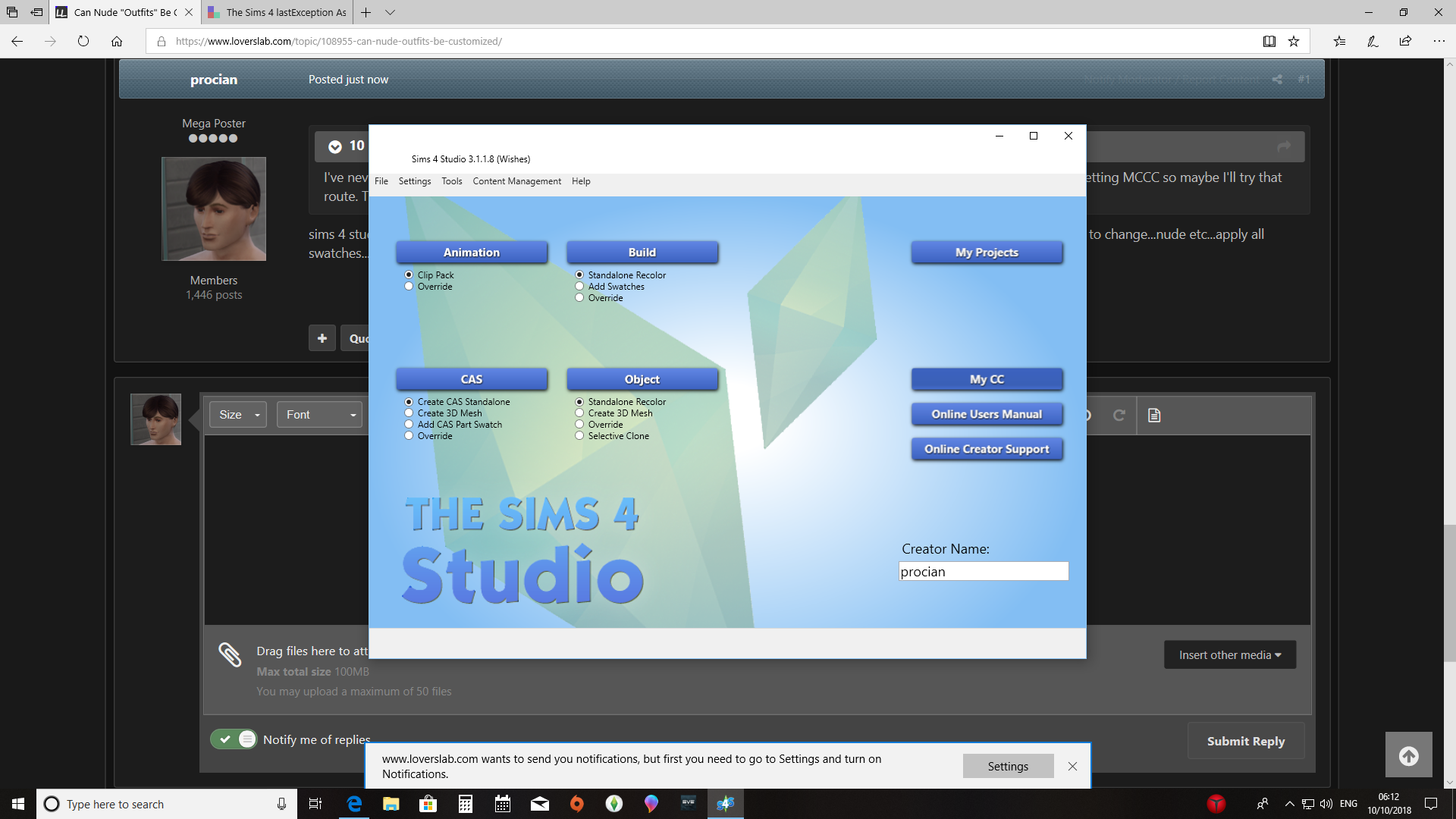
Task: Click the page source document icon
Action: pyautogui.click(x=1154, y=415)
